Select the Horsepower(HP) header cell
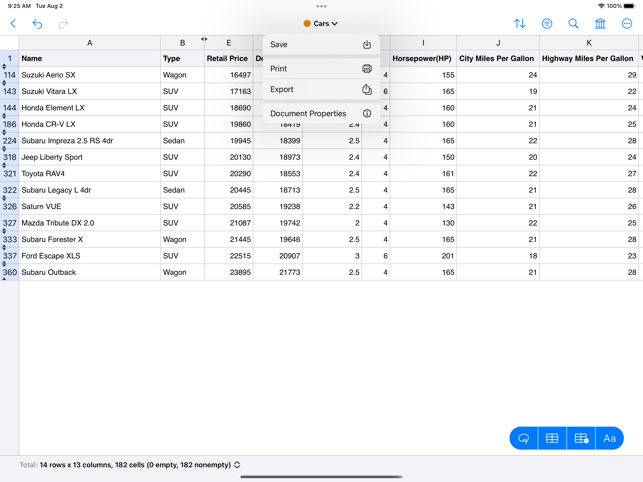Image resolution: width=643 pixels, height=482 pixels. click(x=423, y=59)
